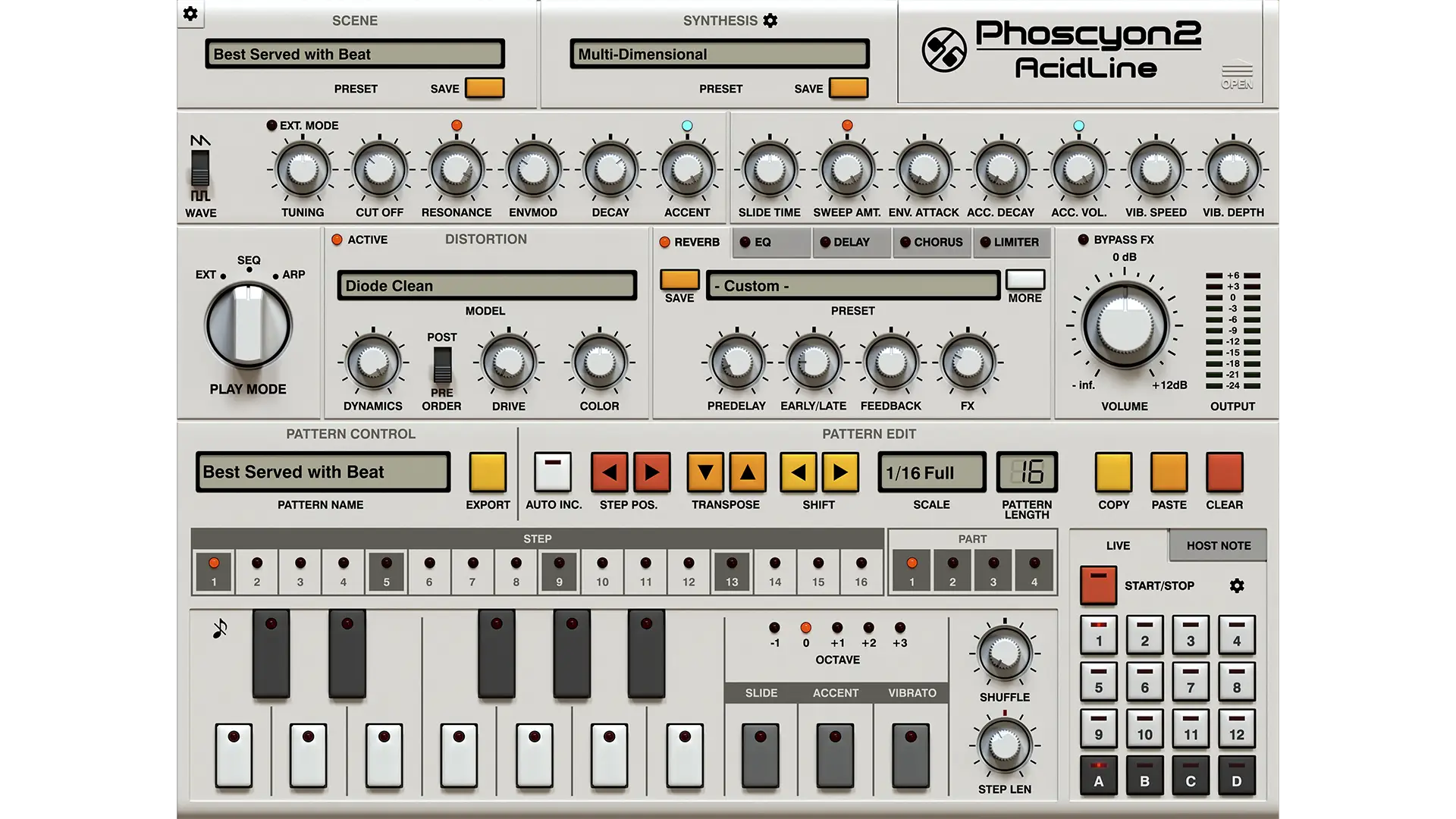Image resolution: width=1456 pixels, height=819 pixels.
Task: Switch to the REVERB tab
Action: tap(689, 242)
